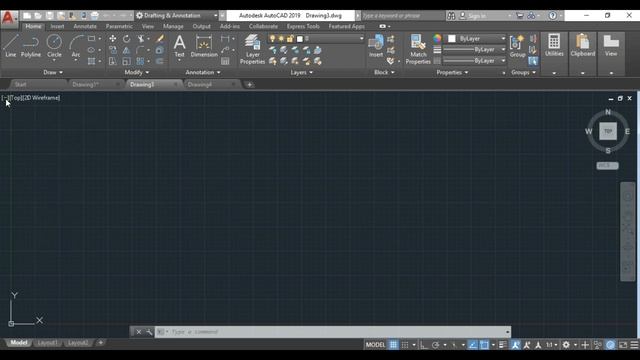The height and width of the screenshot is (360, 640).
Task: Switch to the Insert ribbon tab
Action: (x=57, y=26)
